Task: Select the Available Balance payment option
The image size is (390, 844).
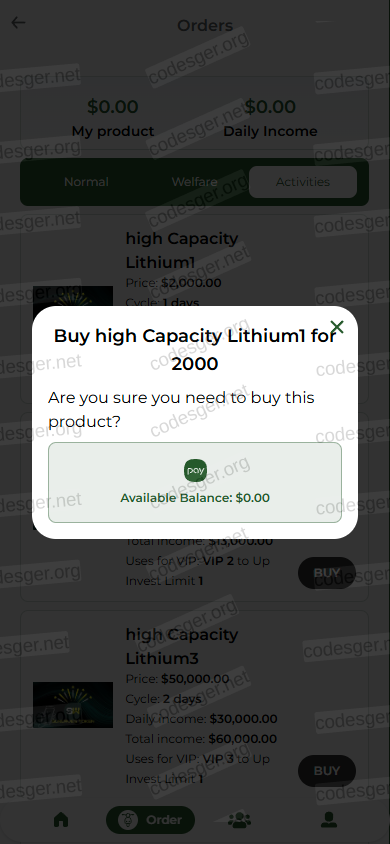Action: pos(195,482)
